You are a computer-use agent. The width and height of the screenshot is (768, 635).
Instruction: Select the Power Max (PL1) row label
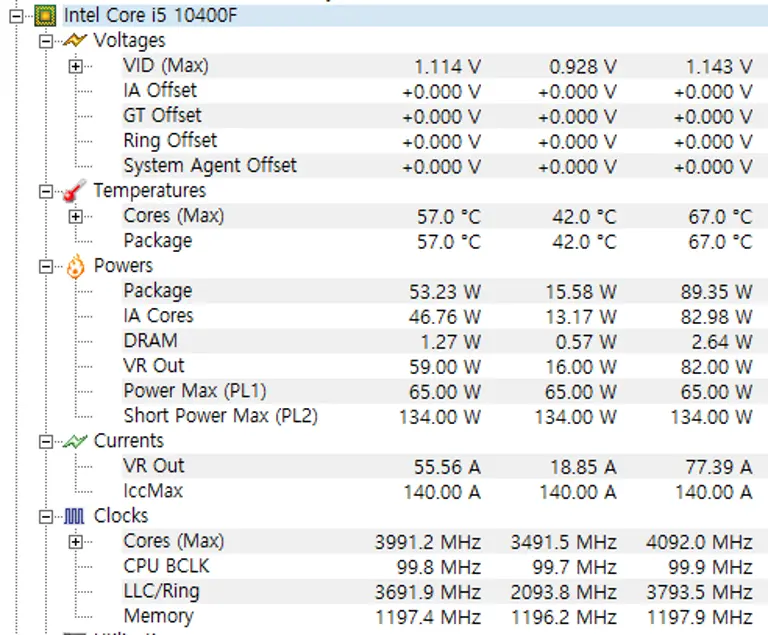[195, 391]
